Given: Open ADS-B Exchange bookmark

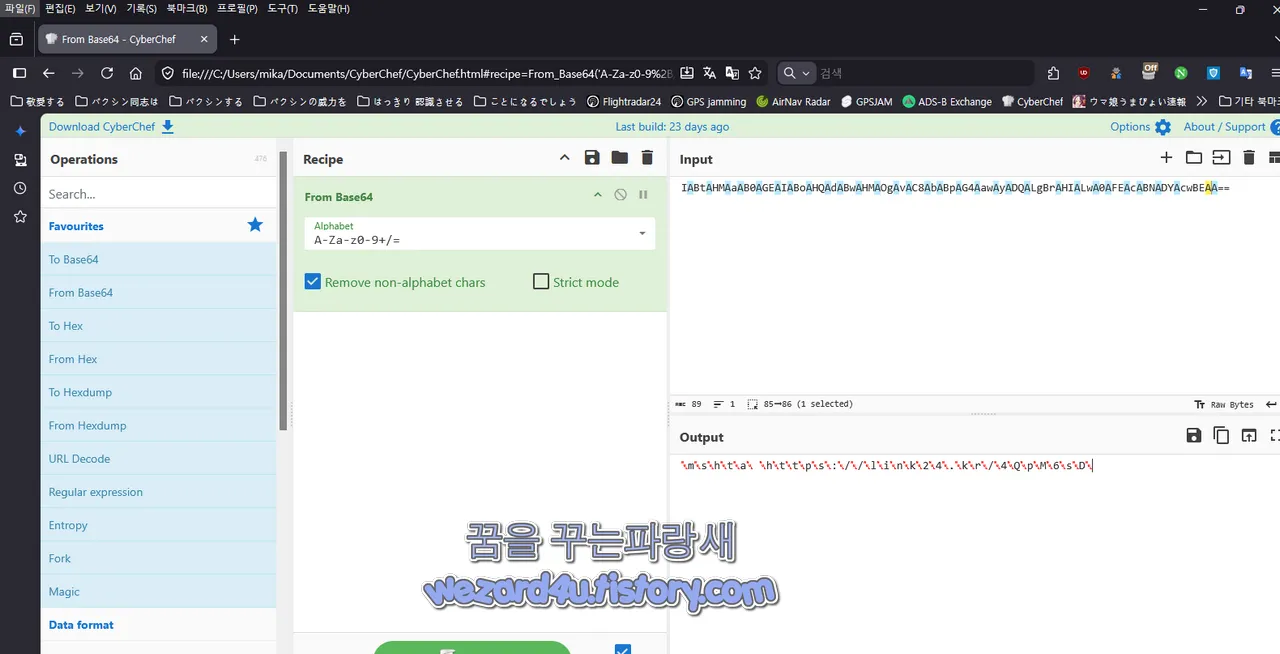Looking at the screenshot, I should [947, 101].
